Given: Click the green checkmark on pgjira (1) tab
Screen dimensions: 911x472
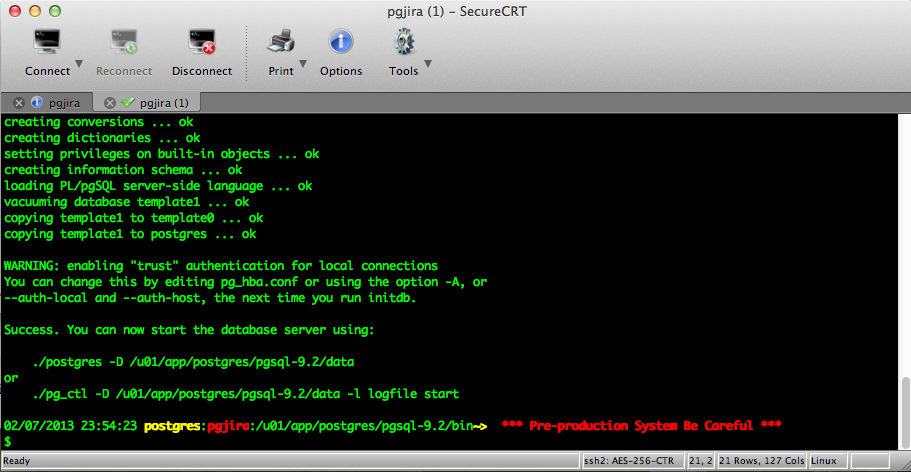Looking at the screenshot, I should tap(127, 102).
